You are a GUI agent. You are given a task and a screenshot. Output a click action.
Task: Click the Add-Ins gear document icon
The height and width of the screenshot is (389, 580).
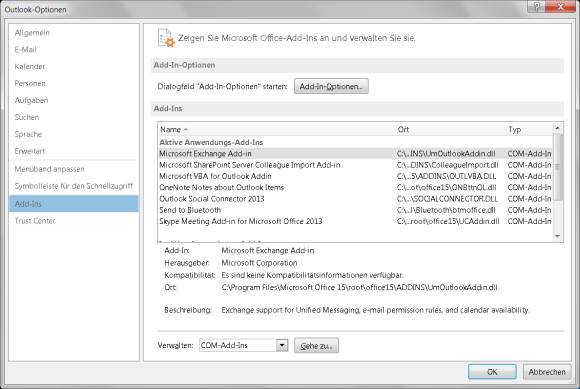(166, 38)
